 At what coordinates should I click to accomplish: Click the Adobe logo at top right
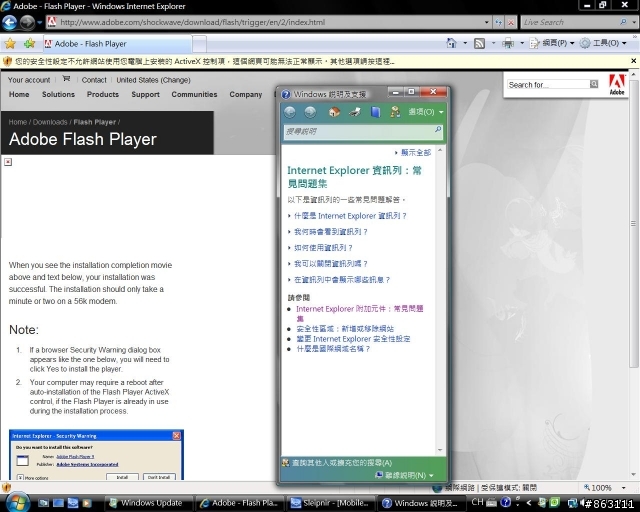click(x=617, y=85)
